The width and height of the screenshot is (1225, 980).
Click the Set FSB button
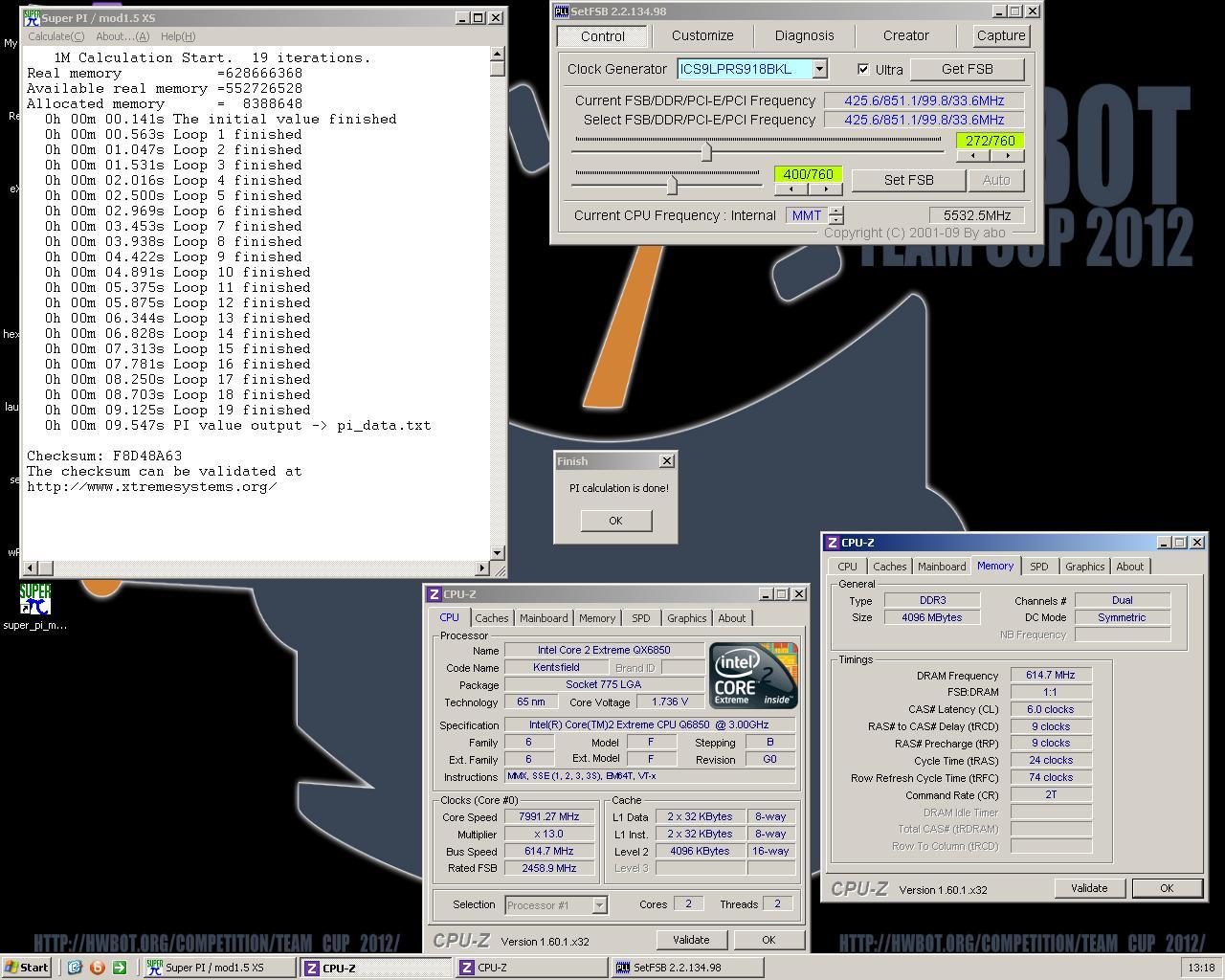pos(908,180)
